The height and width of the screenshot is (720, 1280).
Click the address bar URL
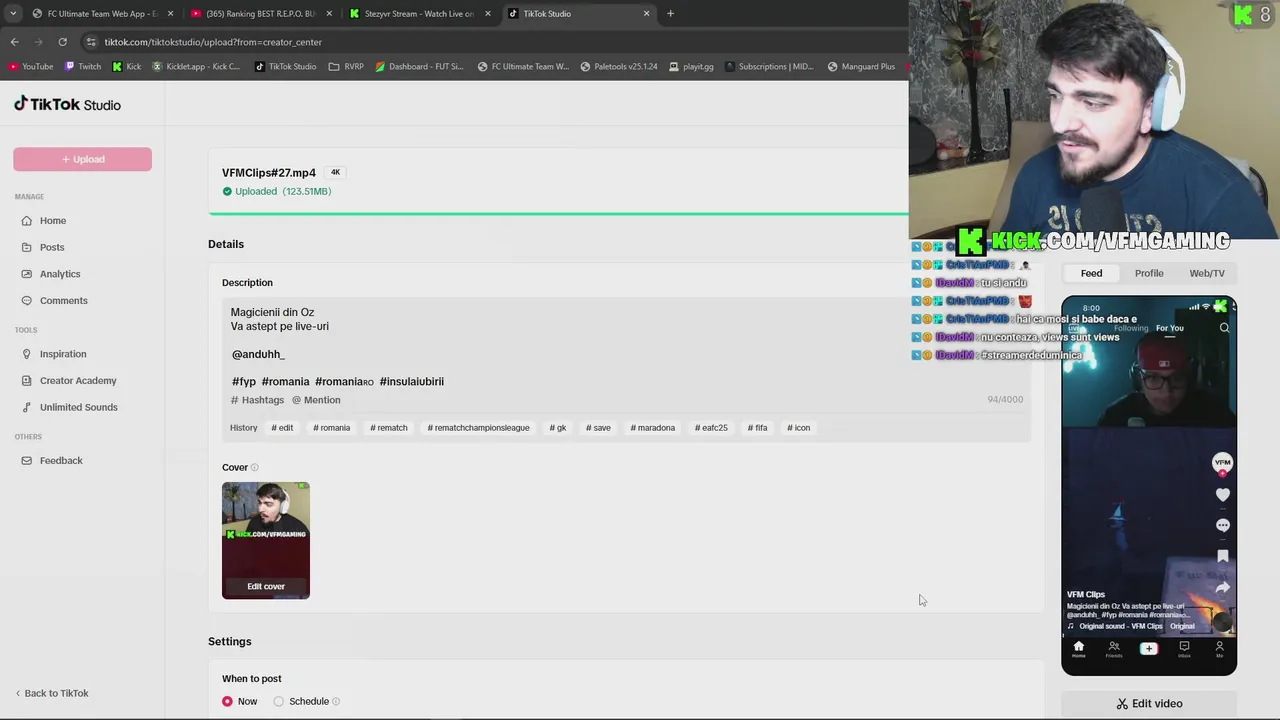(x=213, y=42)
